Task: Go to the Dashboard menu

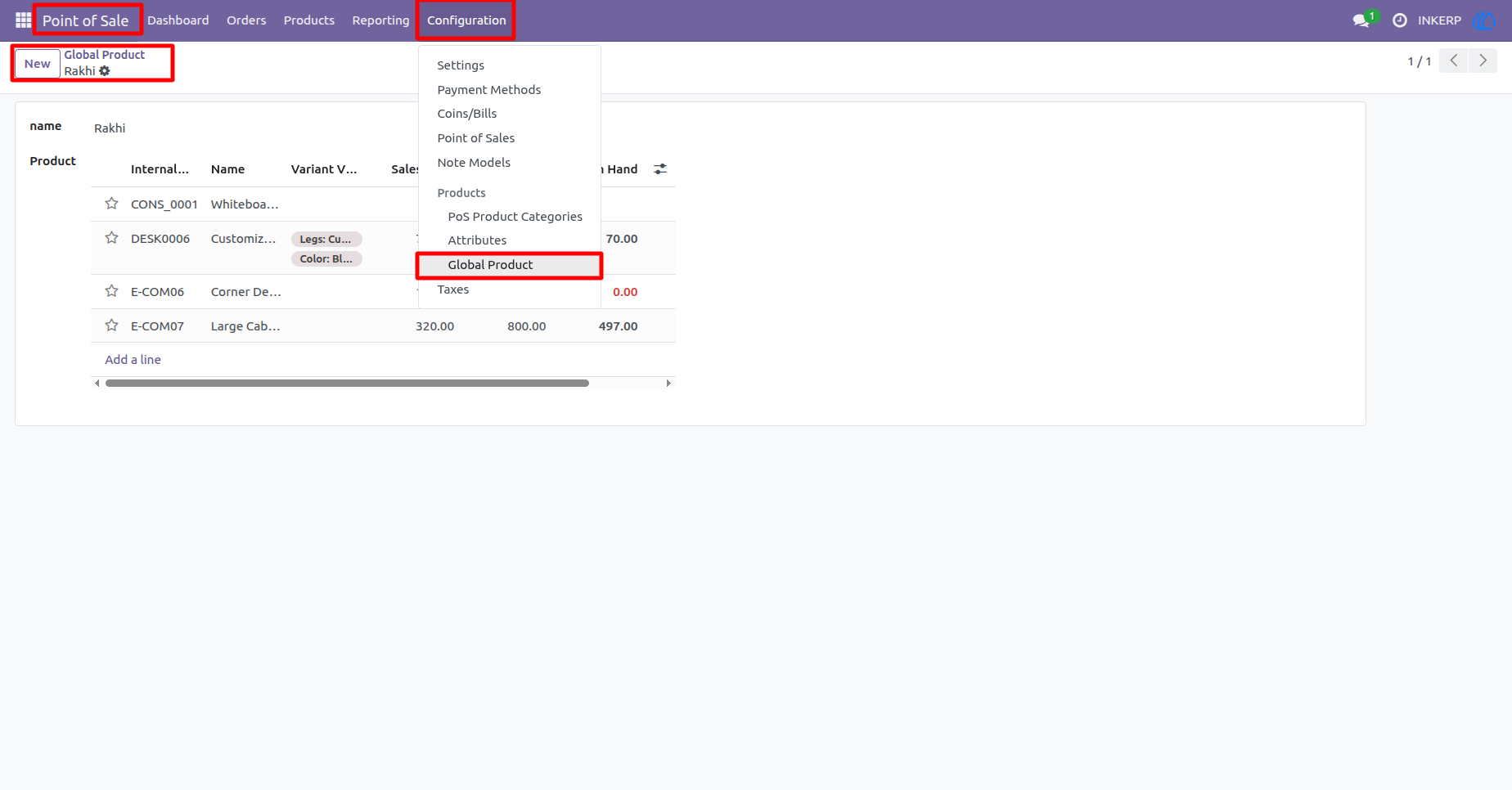Action: click(178, 20)
